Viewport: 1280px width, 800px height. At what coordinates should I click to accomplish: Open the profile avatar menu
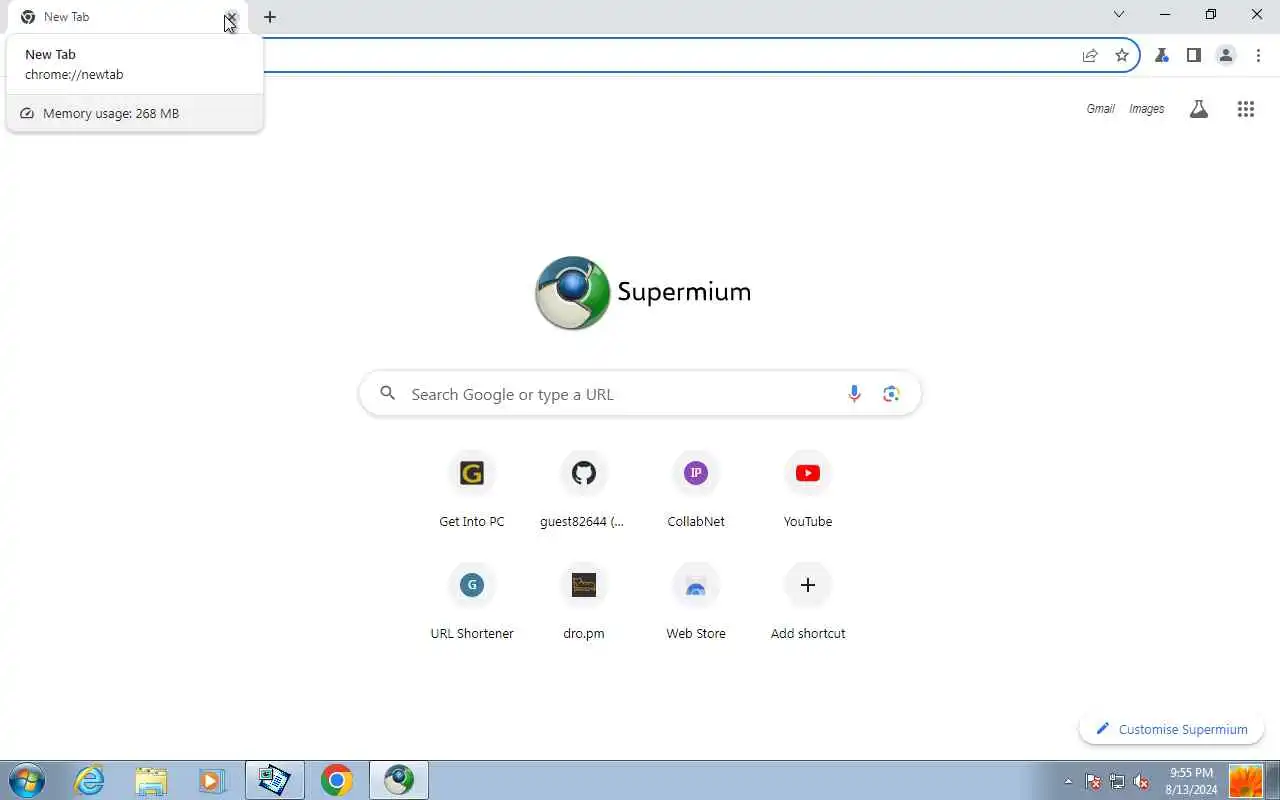pyautogui.click(x=1226, y=55)
